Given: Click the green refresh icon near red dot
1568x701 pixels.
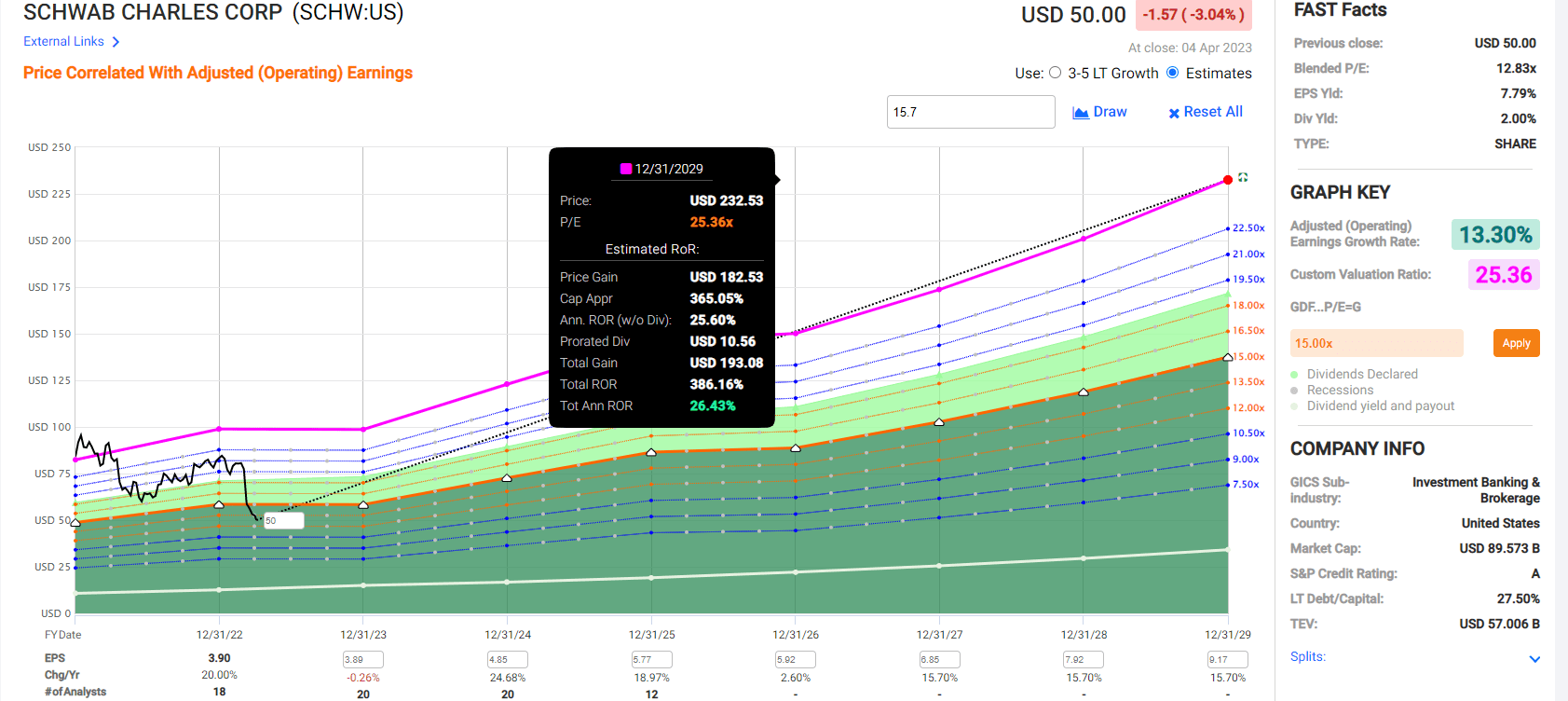Looking at the screenshot, I should [1243, 177].
